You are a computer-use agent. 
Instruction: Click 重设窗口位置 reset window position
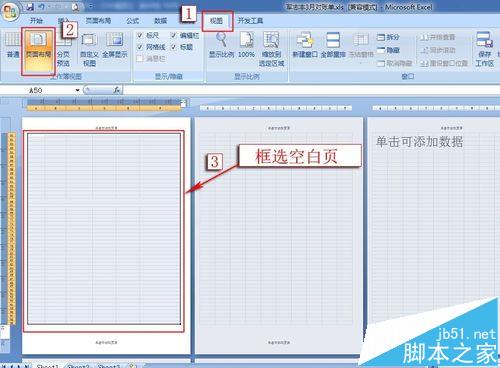[444, 63]
